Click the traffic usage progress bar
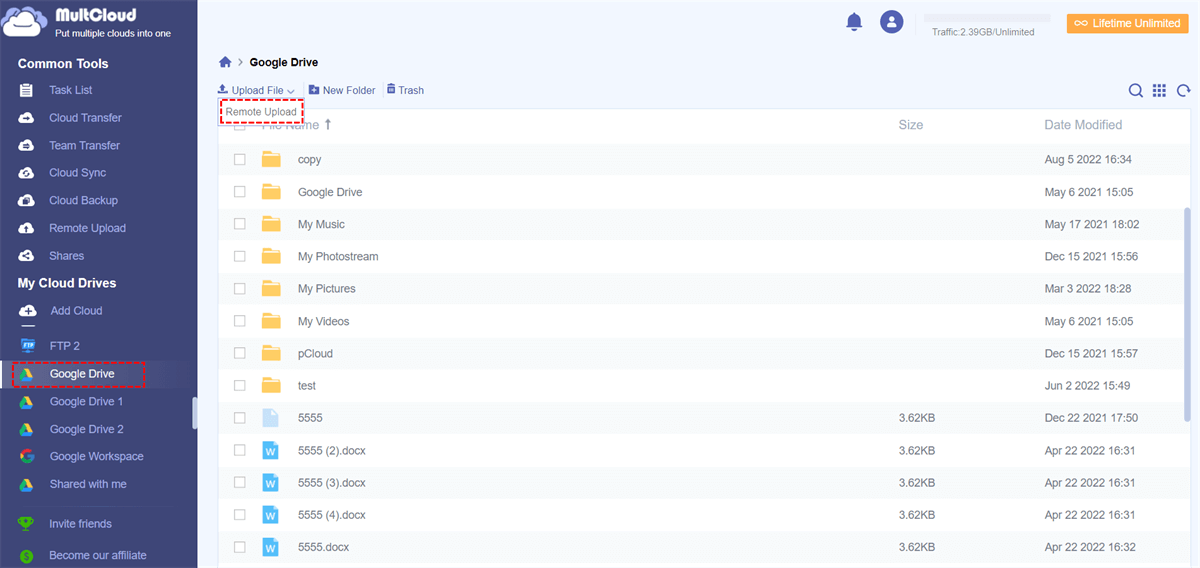The width and height of the screenshot is (1200, 568). (x=986, y=18)
